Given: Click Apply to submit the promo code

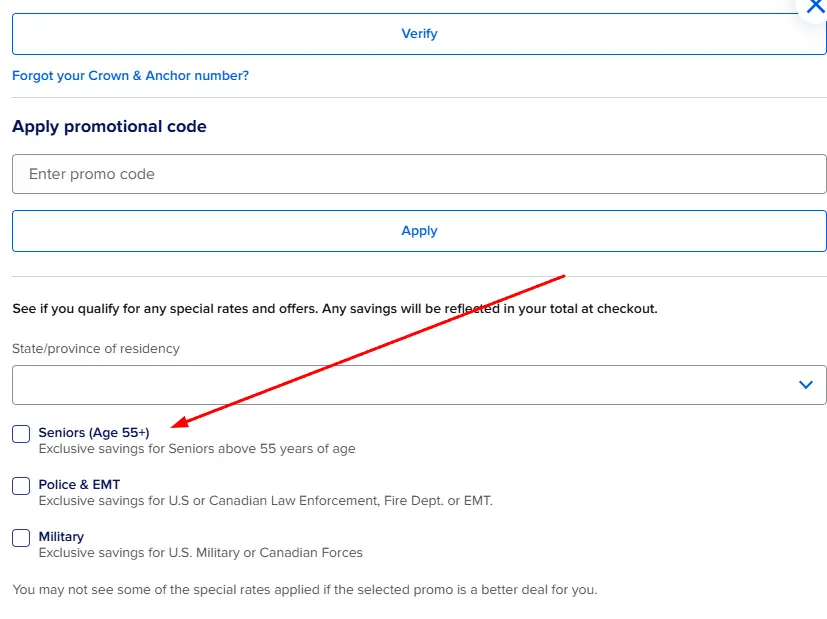Looking at the screenshot, I should (419, 231).
